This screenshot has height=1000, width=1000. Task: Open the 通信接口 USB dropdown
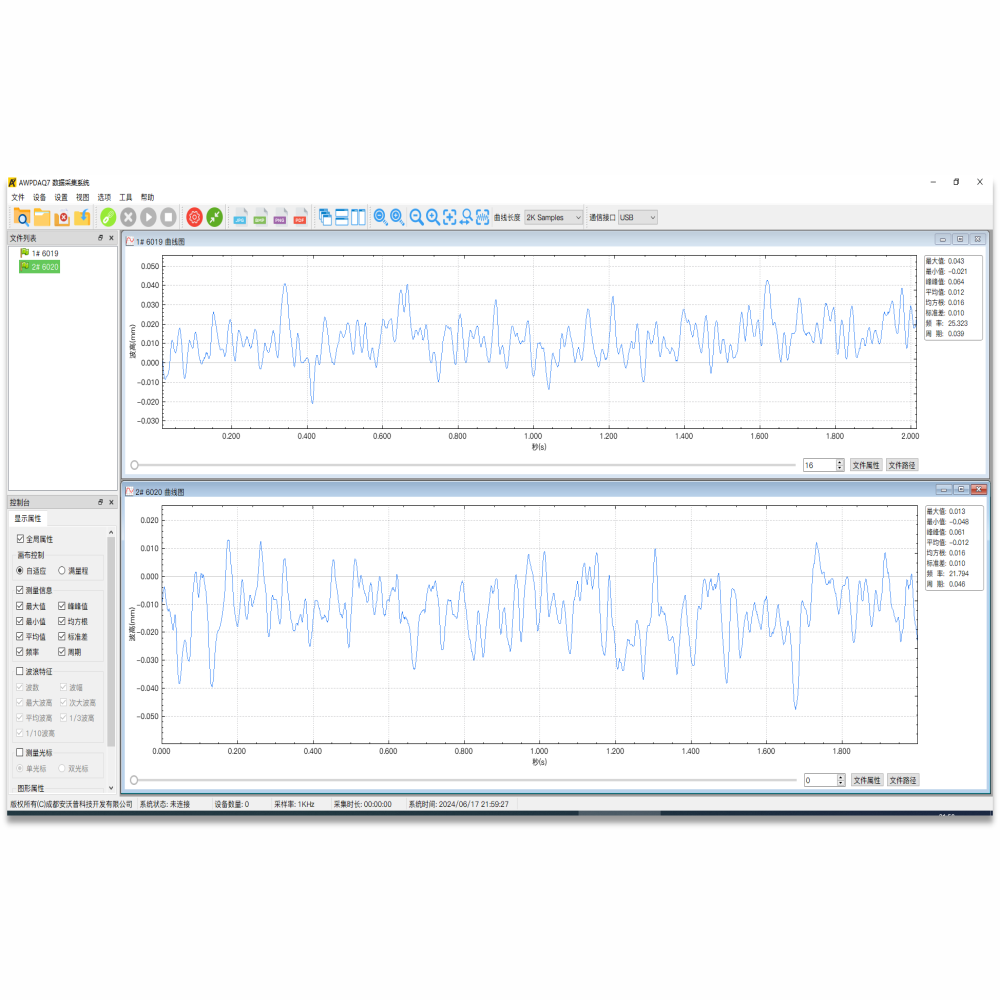click(x=637, y=217)
